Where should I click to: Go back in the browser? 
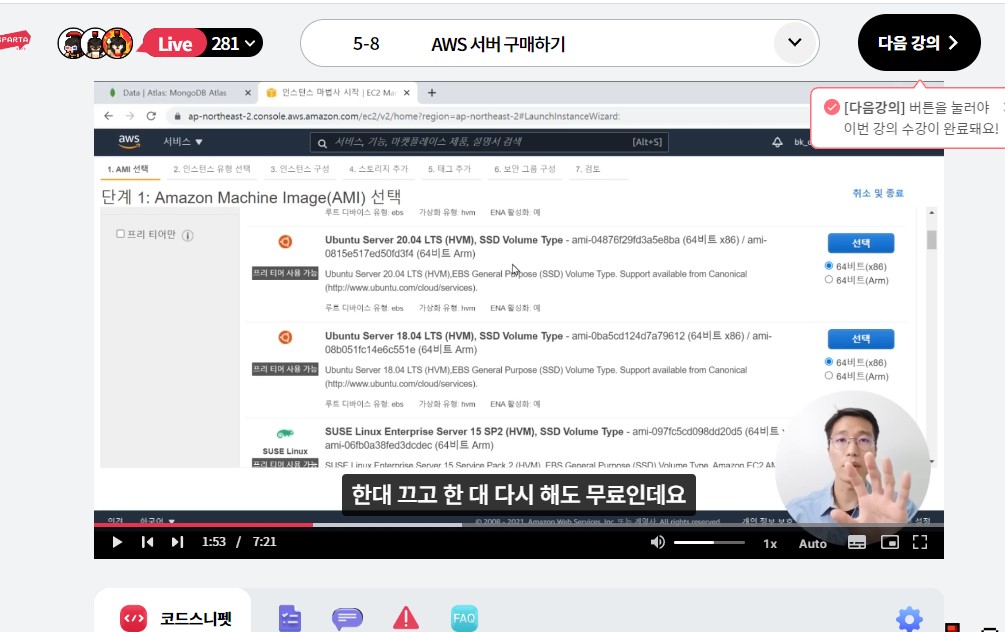108,116
